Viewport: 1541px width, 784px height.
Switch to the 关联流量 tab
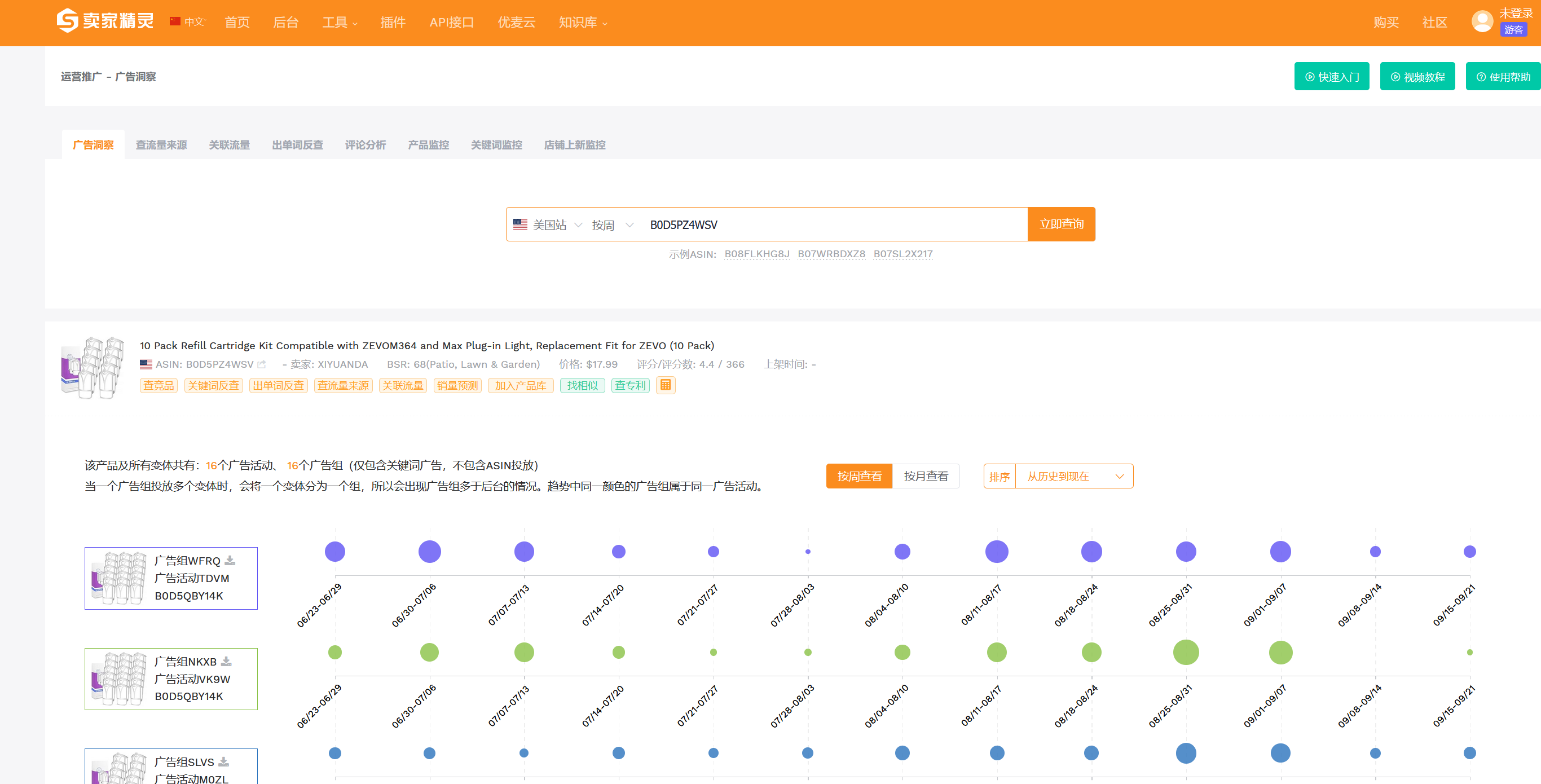[229, 145]
